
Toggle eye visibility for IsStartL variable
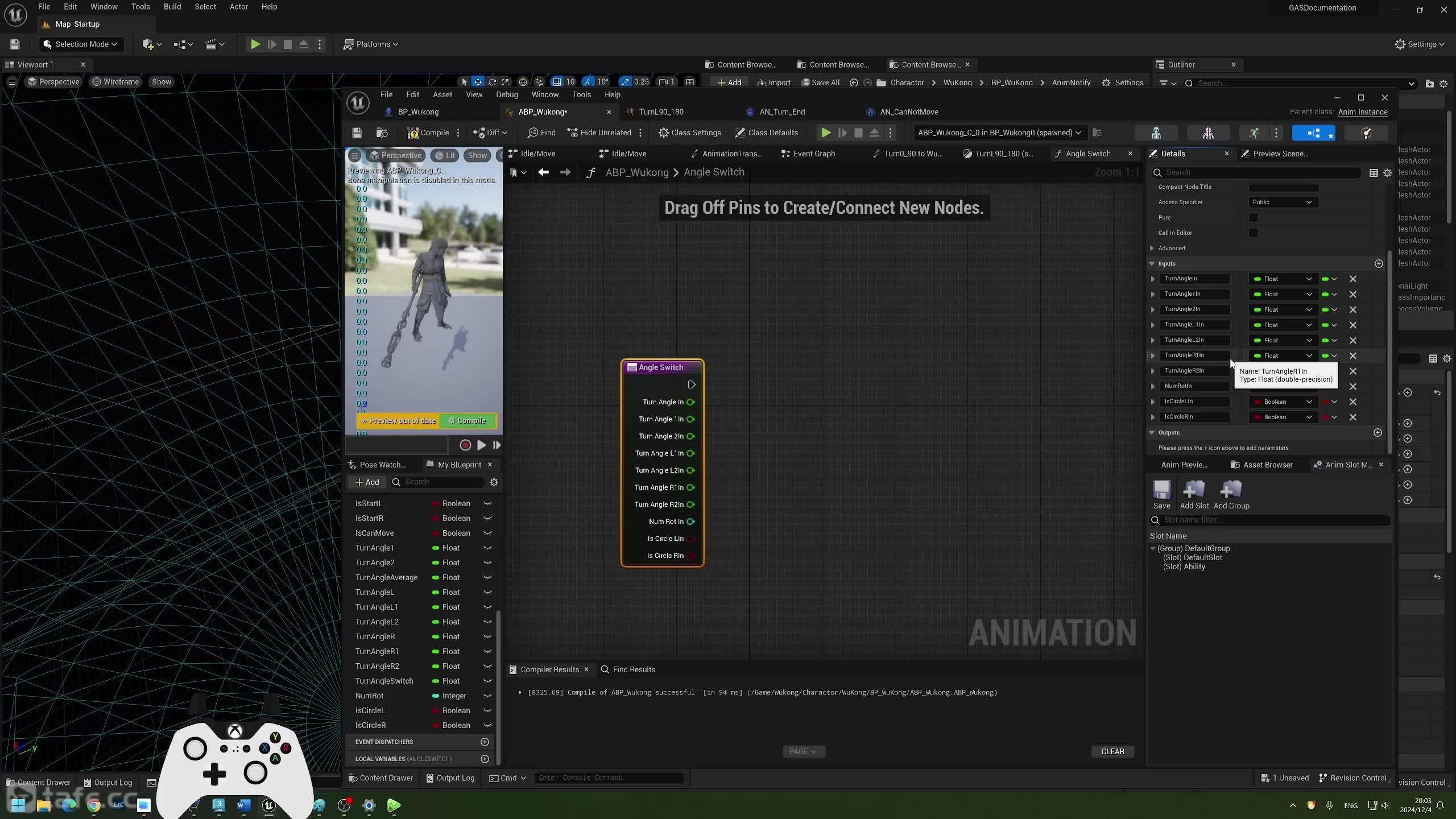click(487, 503)
